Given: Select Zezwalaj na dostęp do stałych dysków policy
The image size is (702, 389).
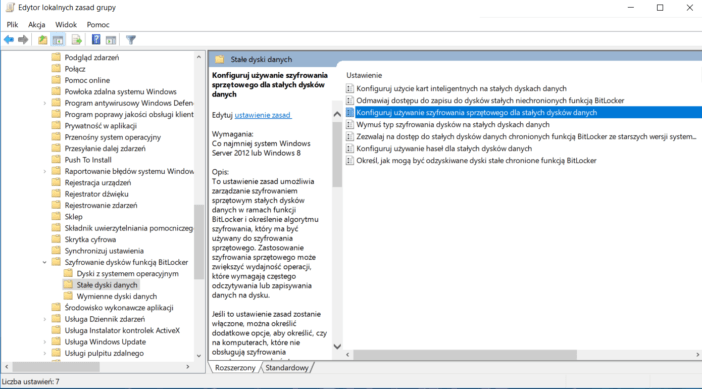Looking at the screenshot, I should pyautogui.click(x=526, y=137).
